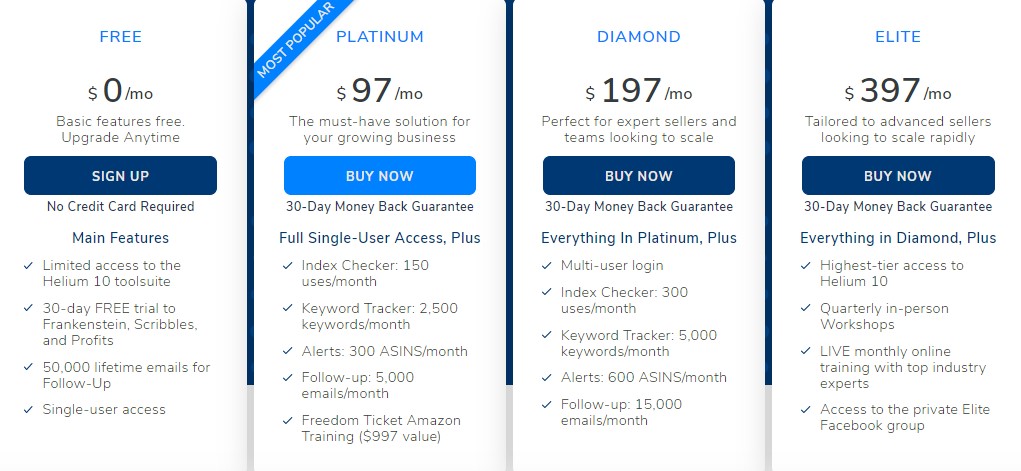Click the checkmark next to Alerts: 300 ASINS/month
The image size is (1021, 471).
click(288, 351)
